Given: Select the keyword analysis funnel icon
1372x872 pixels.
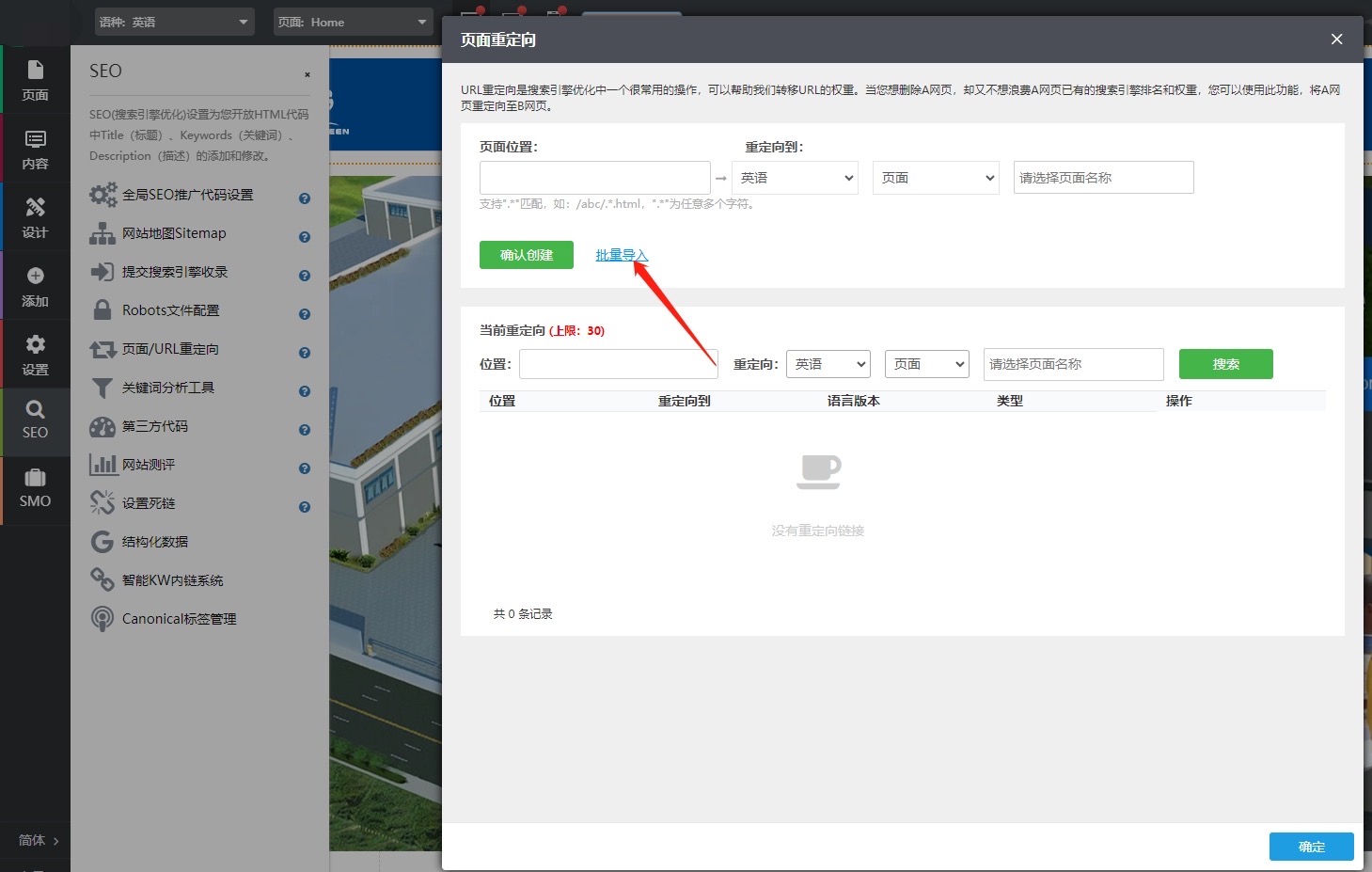Looking at the screenshot, I should pos(102,388).
